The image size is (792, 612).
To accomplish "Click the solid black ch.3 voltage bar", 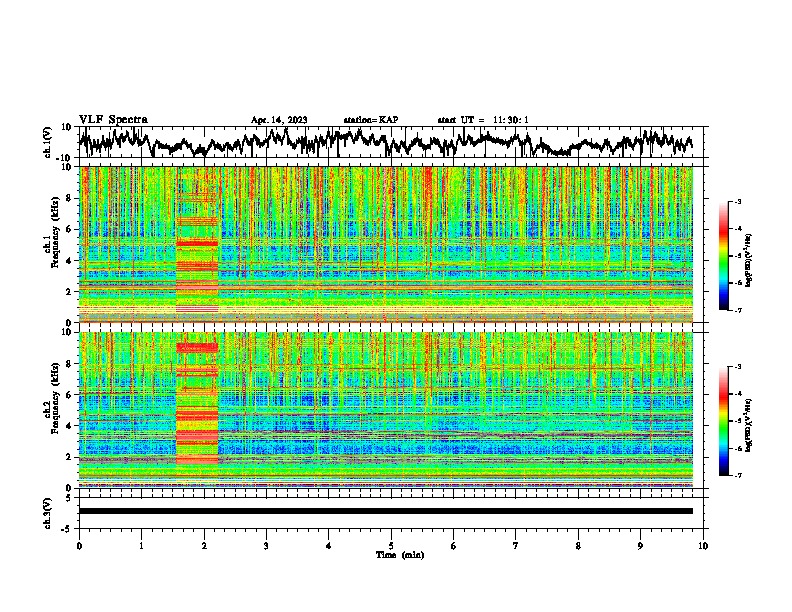I will click(385, 511).
